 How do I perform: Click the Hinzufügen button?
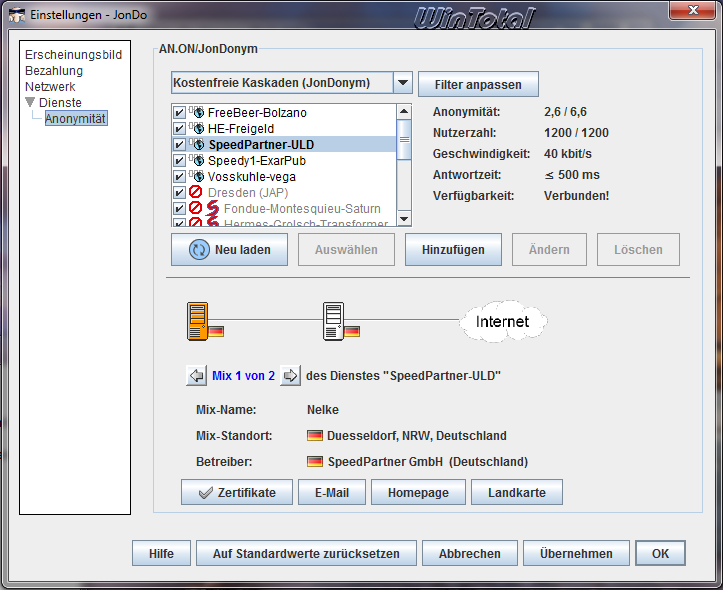coord(453,249)
